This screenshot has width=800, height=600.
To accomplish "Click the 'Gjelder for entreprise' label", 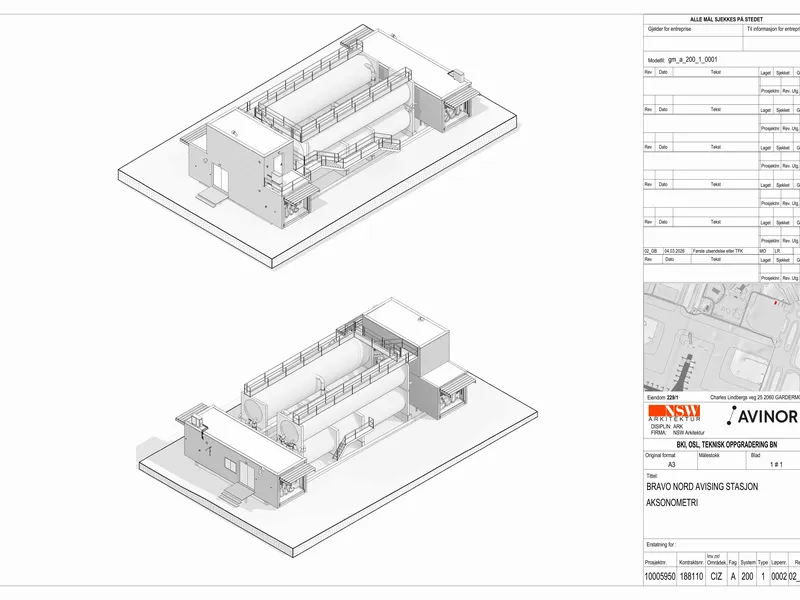I will click(x=669, y=30).
